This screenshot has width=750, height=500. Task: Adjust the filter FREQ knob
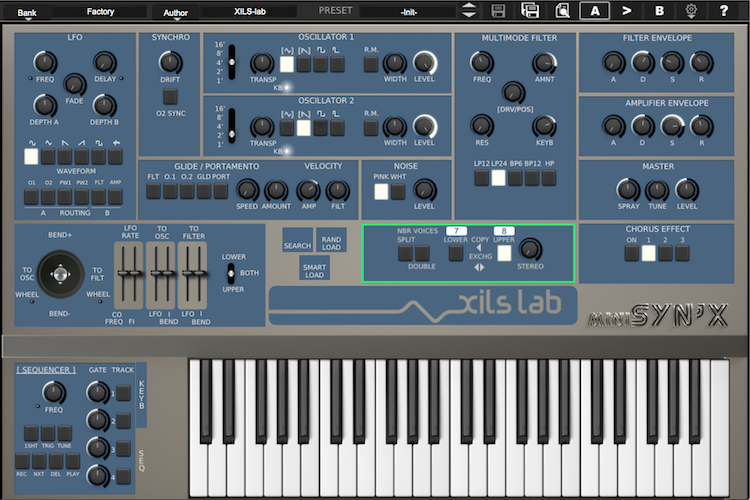(482, 63)
